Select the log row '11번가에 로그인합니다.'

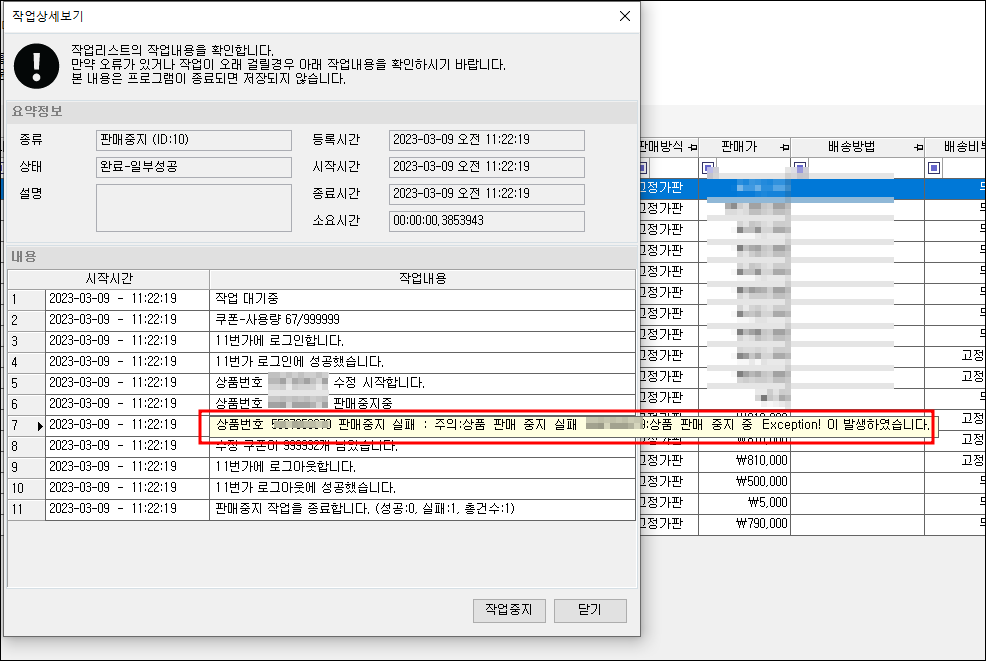pyautogui.click(x=321, y=341)
